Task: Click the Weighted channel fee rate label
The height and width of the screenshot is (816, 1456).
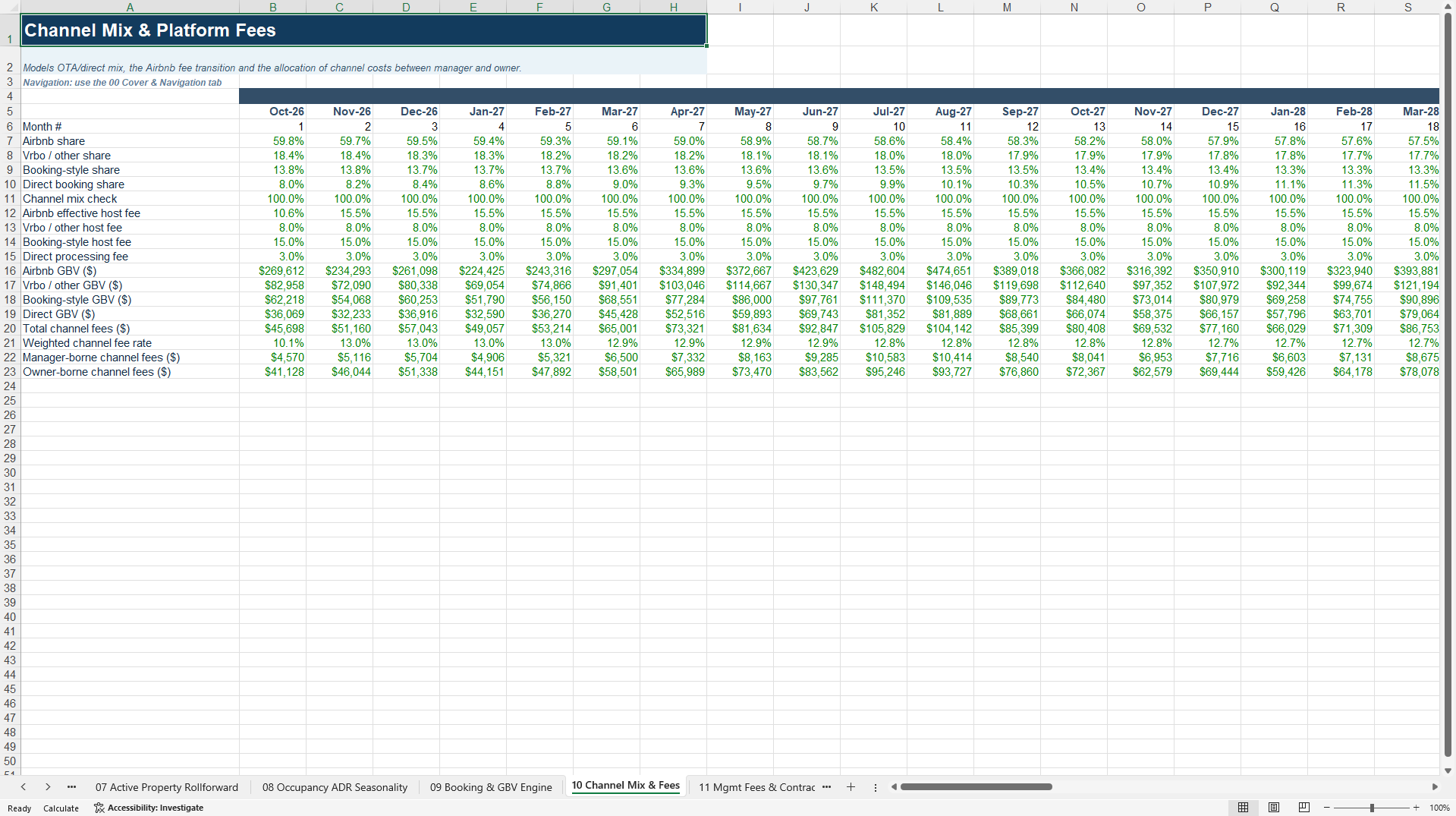Action: click(87, 343)
